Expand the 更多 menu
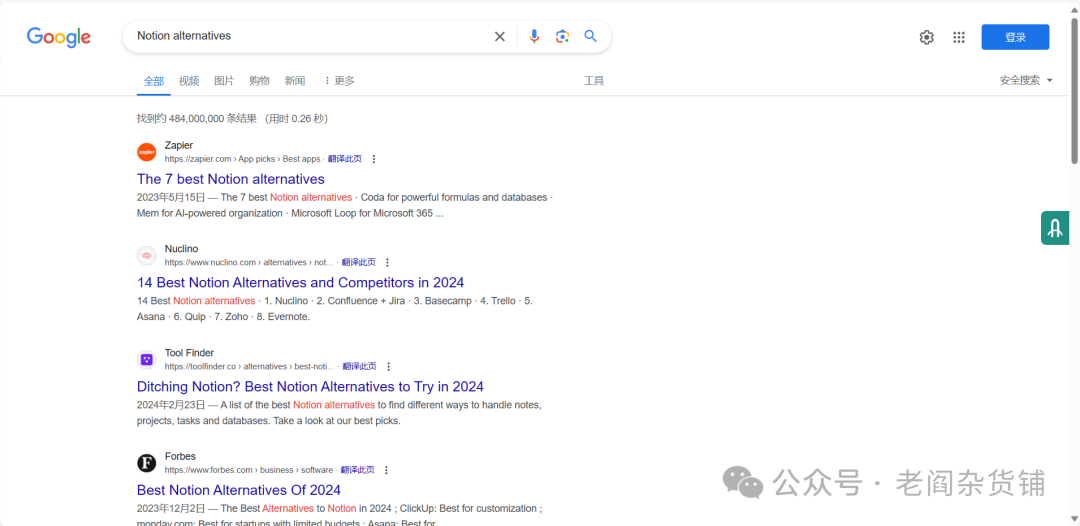This screenshot has height=526, width=1080. (x=339, y=81)
